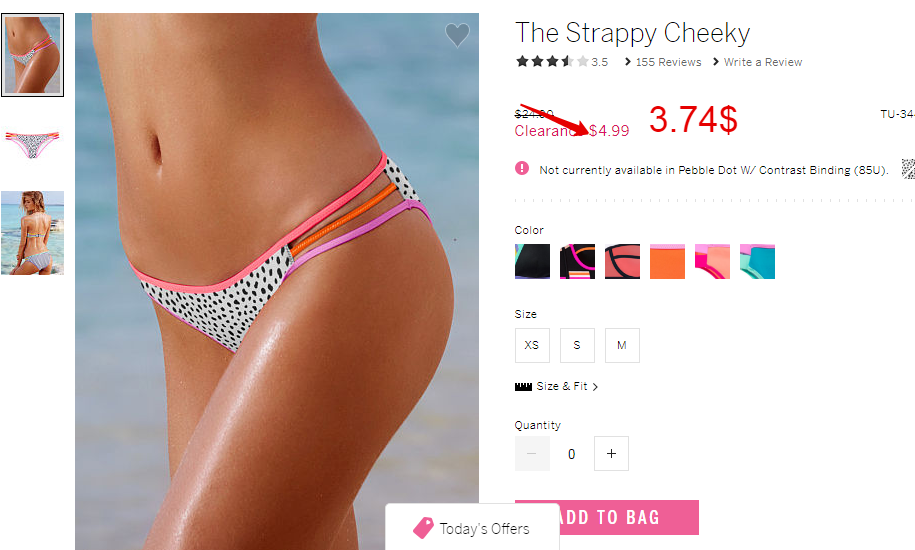
Task: Select size S
Action: (577, 345)
